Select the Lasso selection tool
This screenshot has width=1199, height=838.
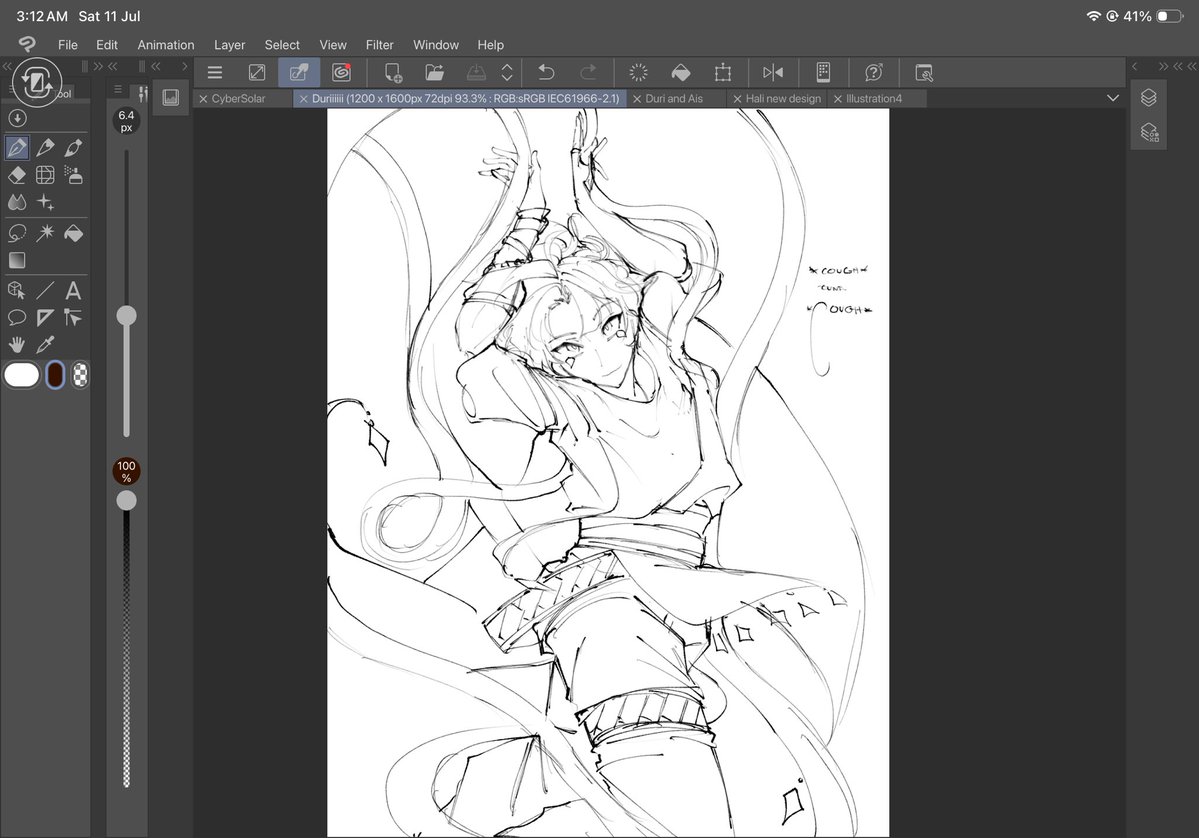(x=17, y=232)
